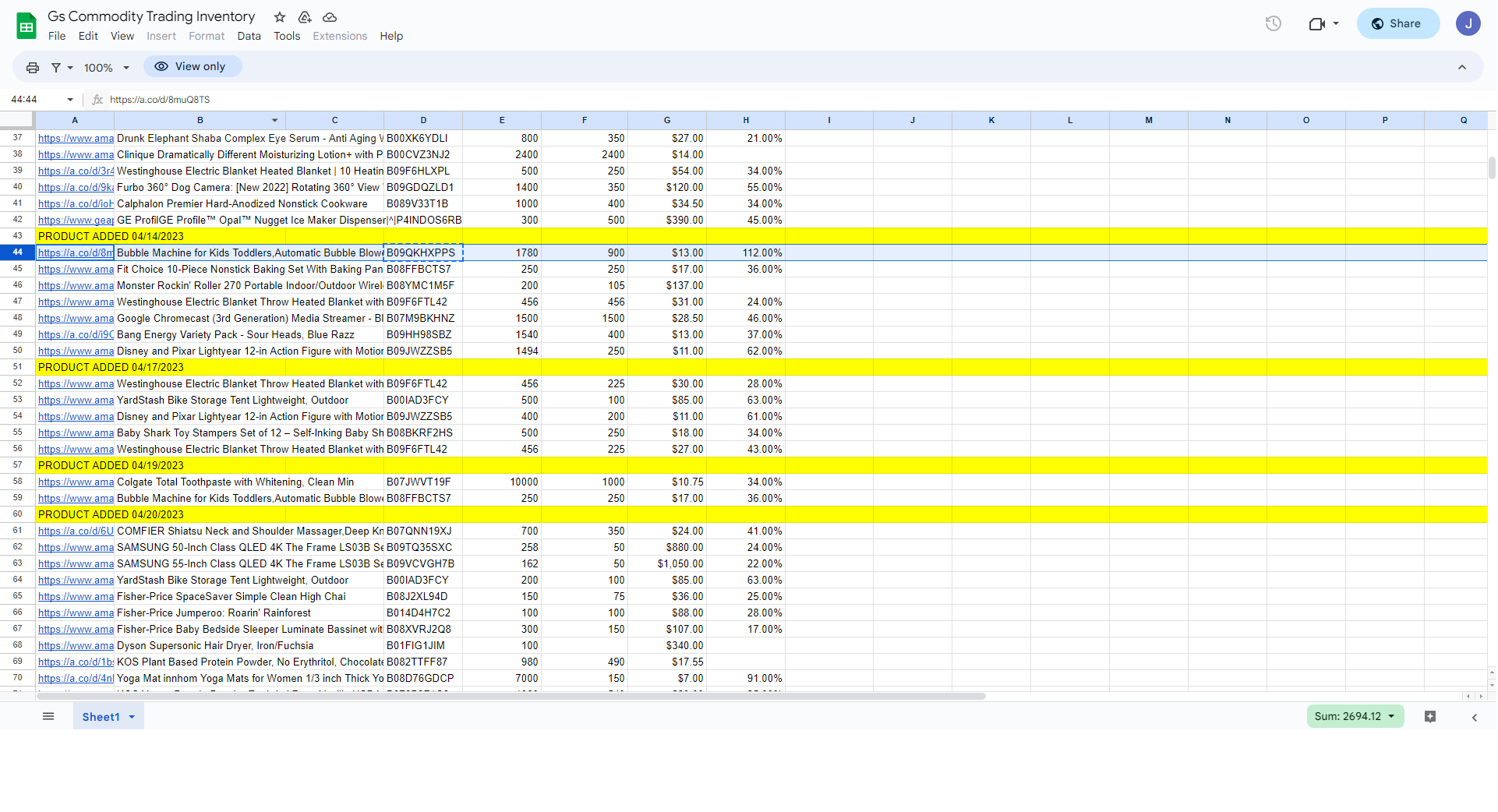Click the document title text

click(151, 16)
